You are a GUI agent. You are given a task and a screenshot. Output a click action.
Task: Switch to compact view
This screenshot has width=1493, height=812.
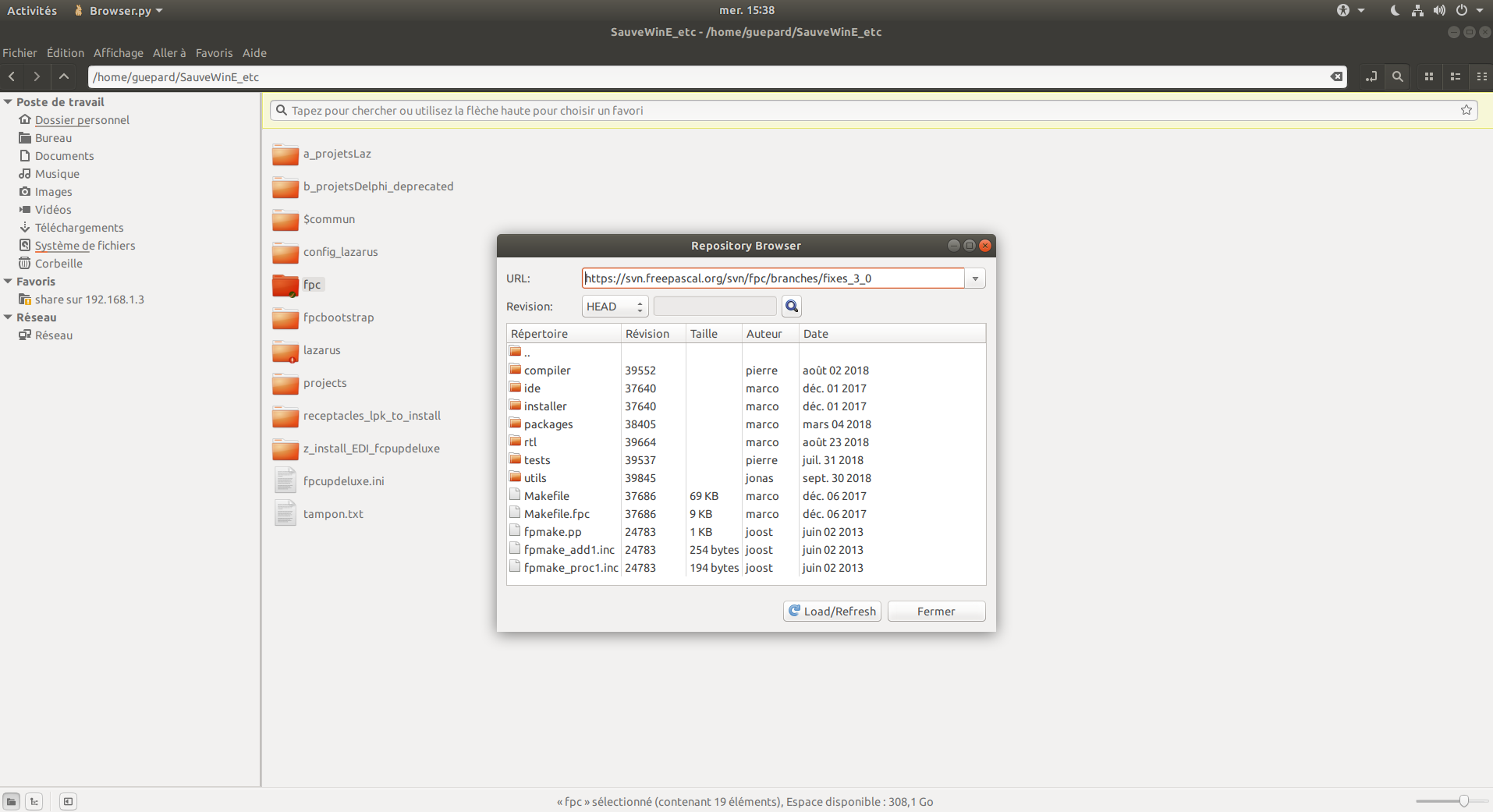[1481, 76]
